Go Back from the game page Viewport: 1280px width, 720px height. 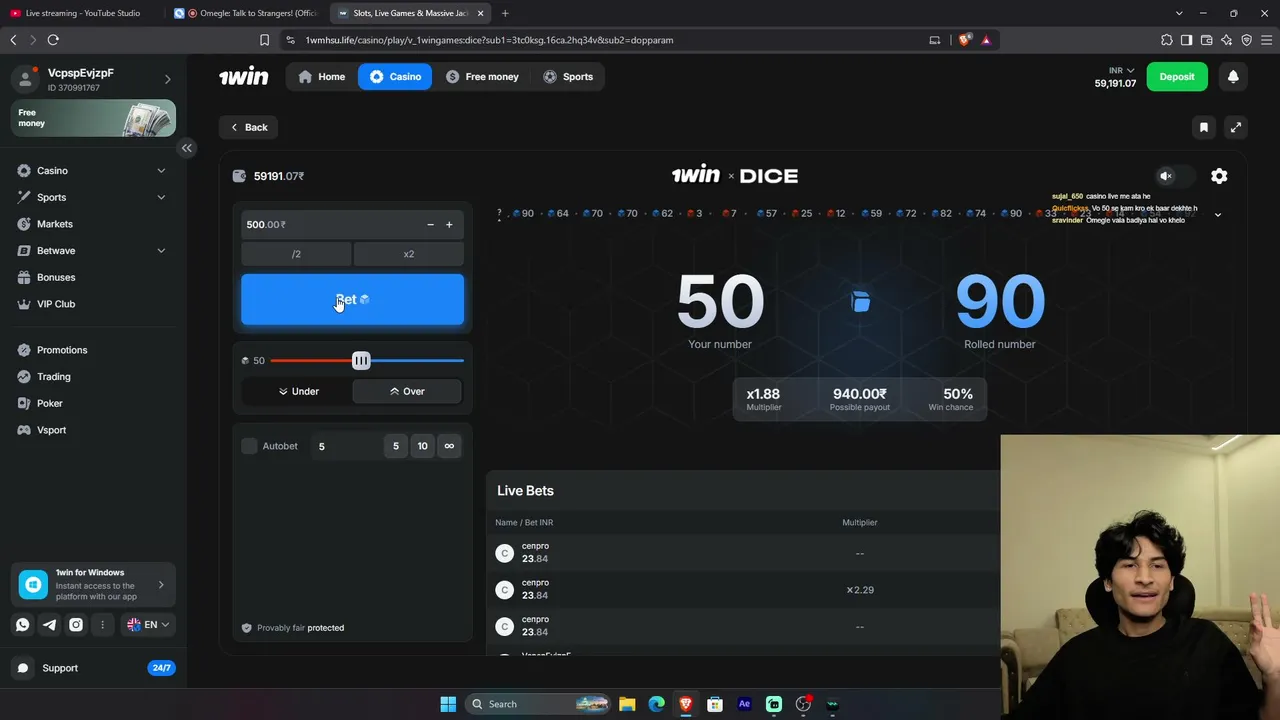(x=249, y=127)
